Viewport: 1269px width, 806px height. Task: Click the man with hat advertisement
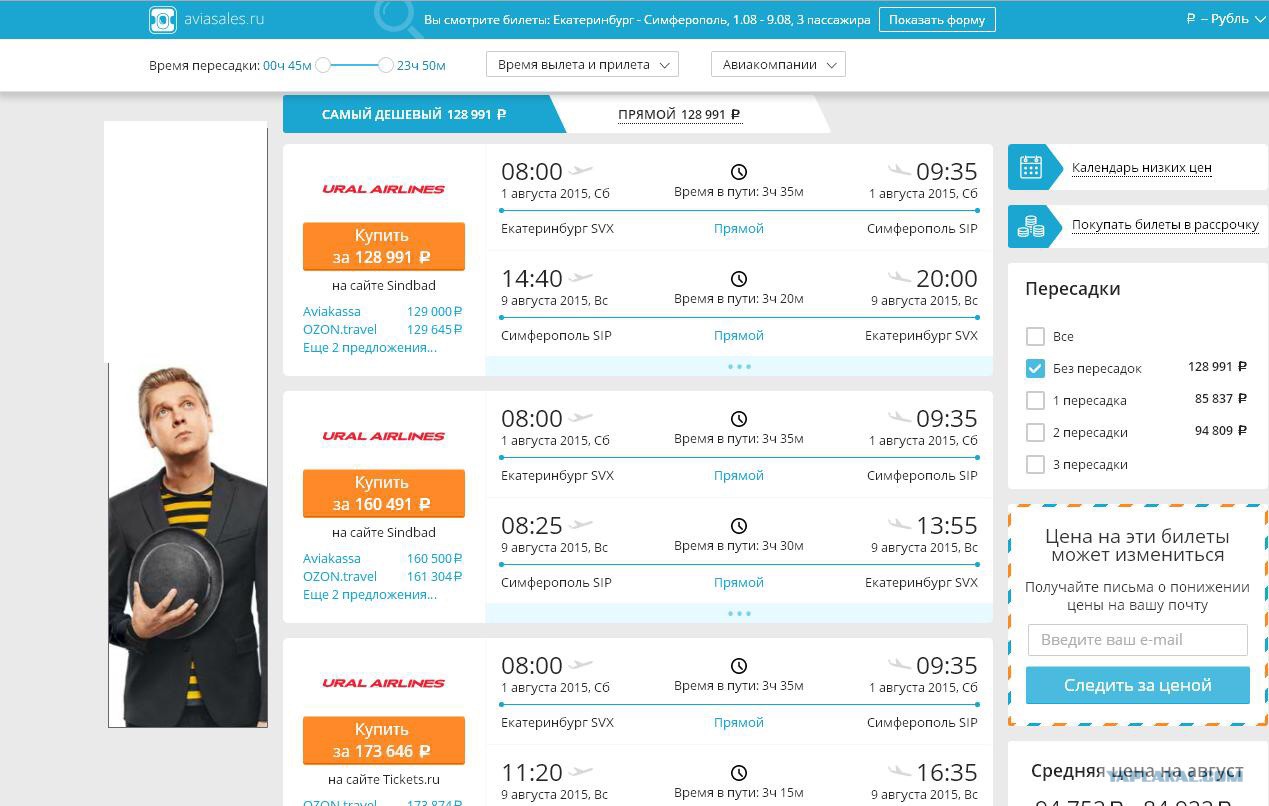pos(188,545)
